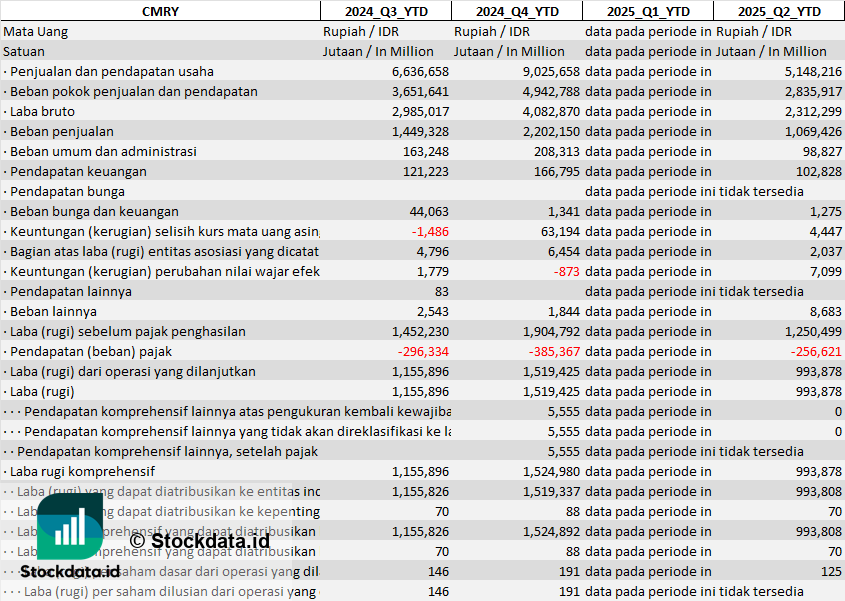Select Laba rugi komprehensif row label

79,471
